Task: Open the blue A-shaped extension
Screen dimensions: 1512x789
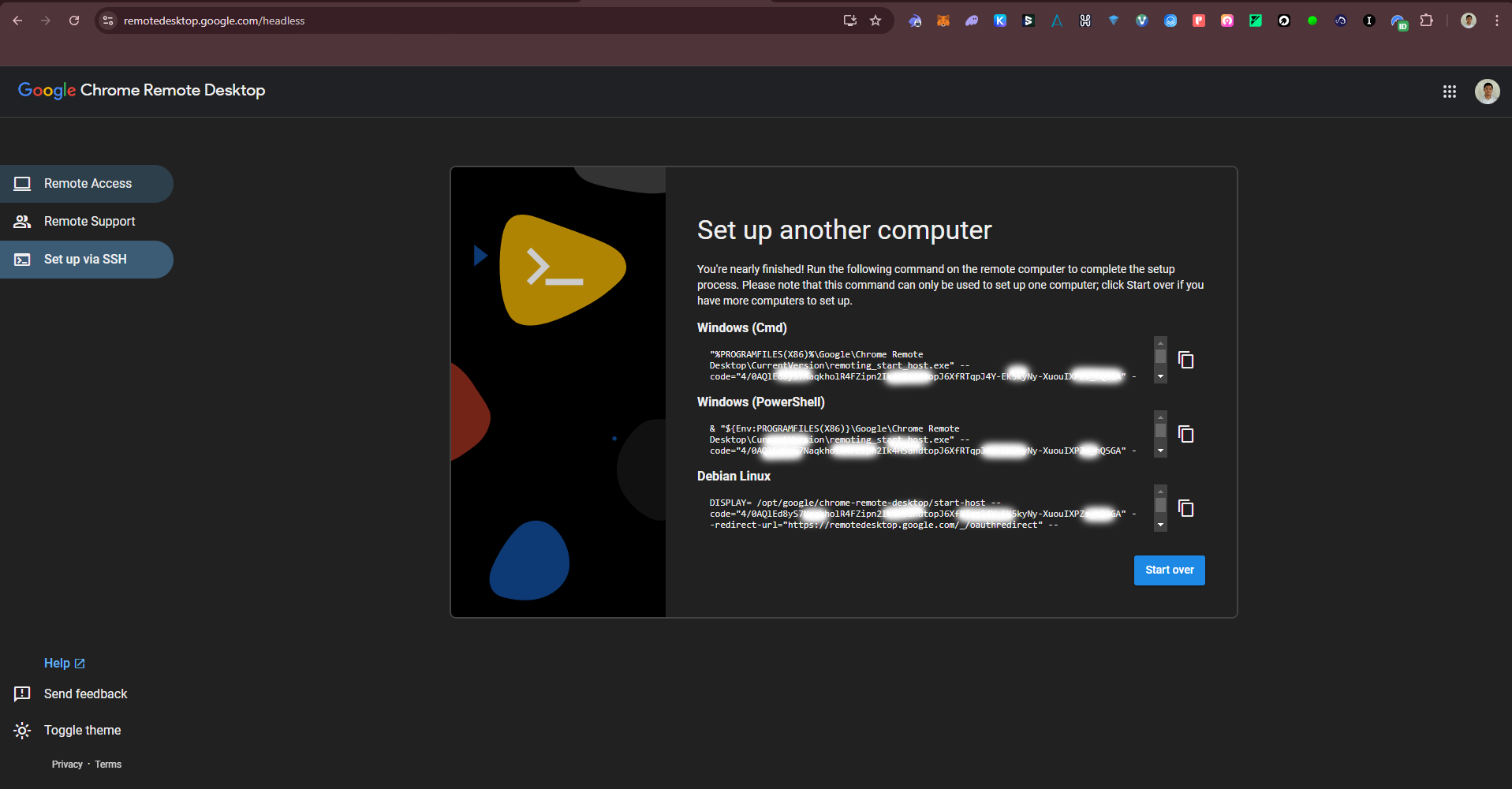Action: coord(1057,21)
